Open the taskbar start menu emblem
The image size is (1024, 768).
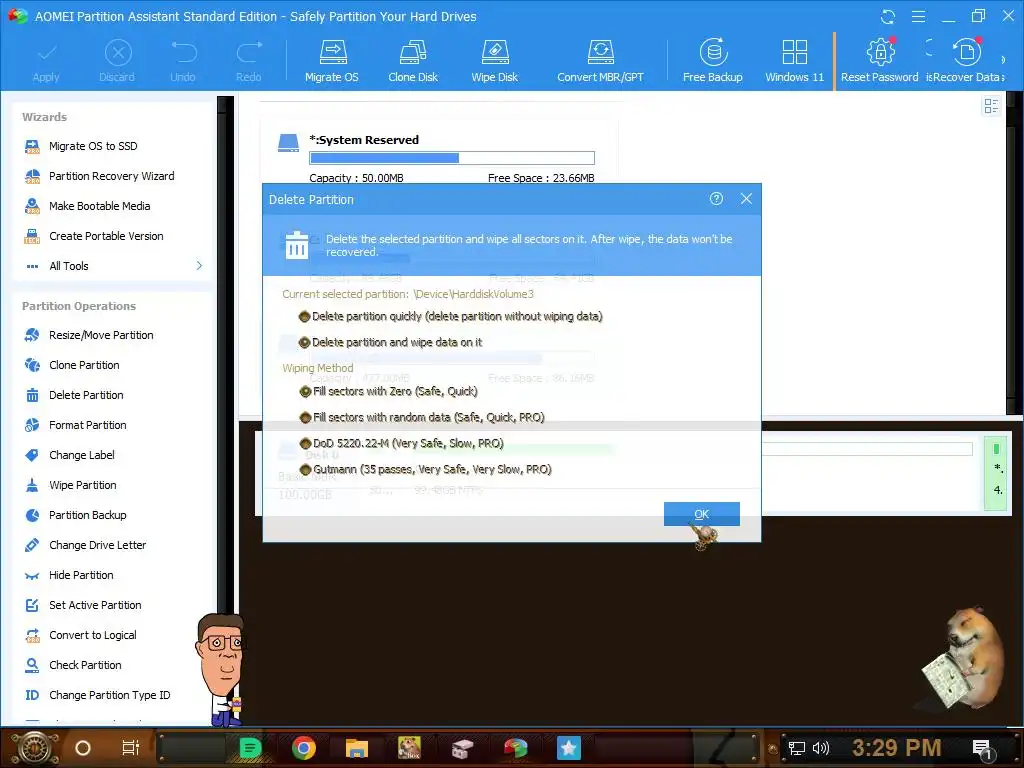(x=35, y=748)
